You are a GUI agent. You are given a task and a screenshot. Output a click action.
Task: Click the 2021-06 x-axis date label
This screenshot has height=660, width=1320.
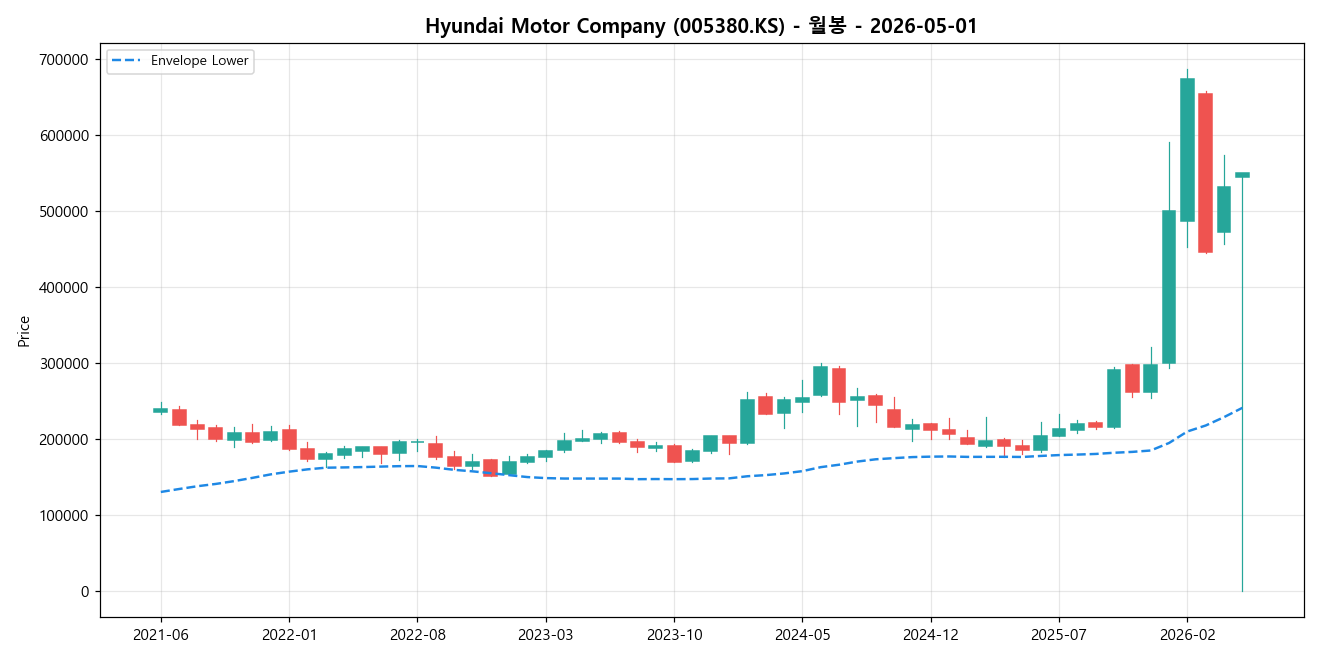(x=161, y=634)
